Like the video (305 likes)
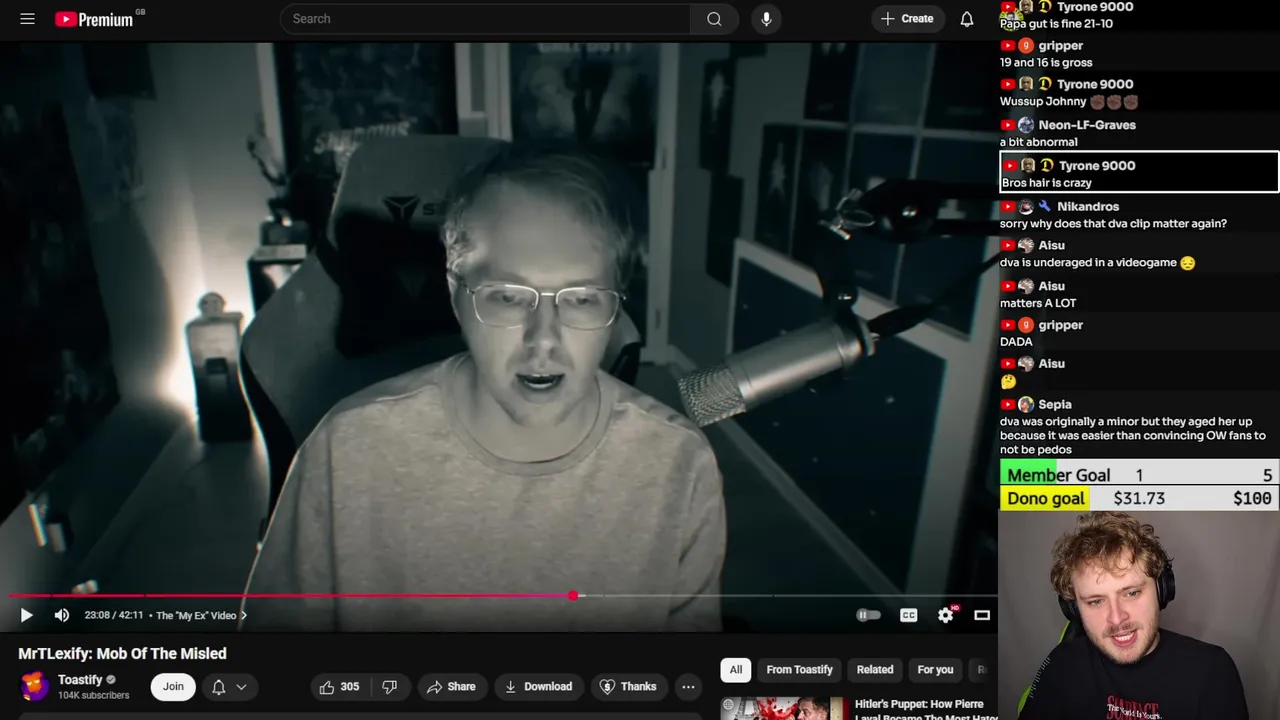This screenshot has height=720, width=1280. pyautogui.click(x=339, y=686)
